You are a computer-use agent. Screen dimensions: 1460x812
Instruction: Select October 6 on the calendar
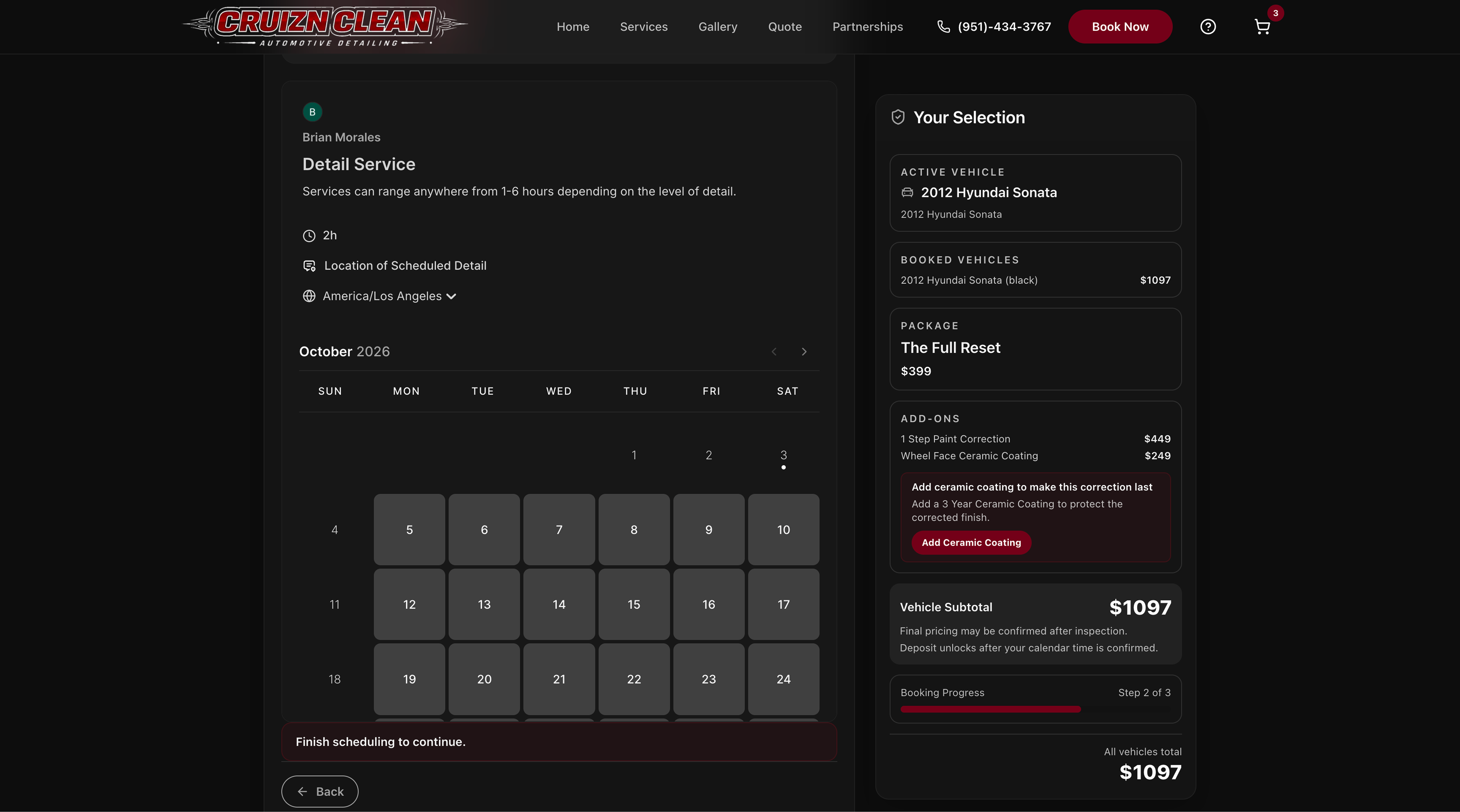point(484,529)
